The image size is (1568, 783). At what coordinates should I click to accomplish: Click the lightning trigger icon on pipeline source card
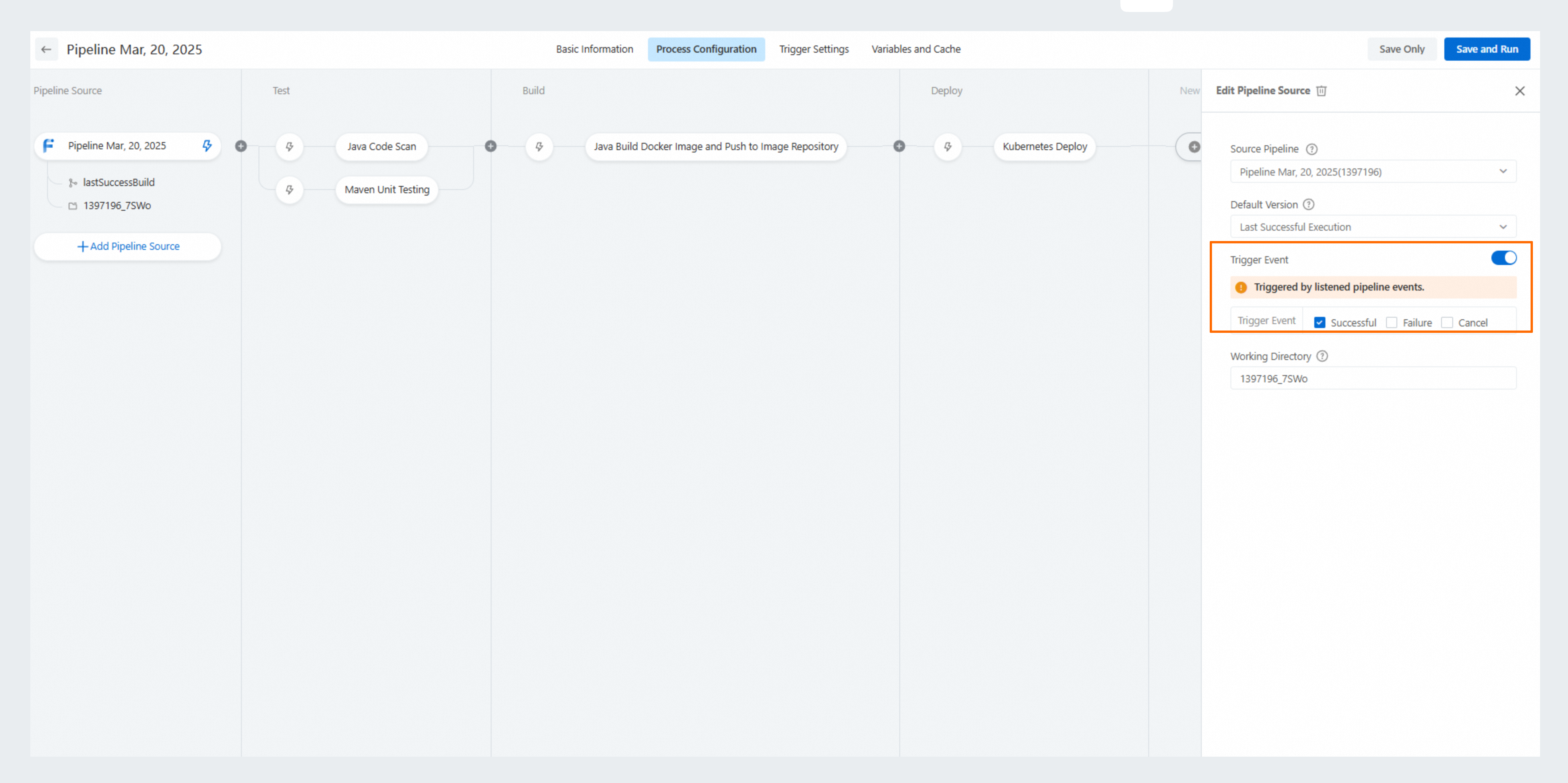coord(207,146)
